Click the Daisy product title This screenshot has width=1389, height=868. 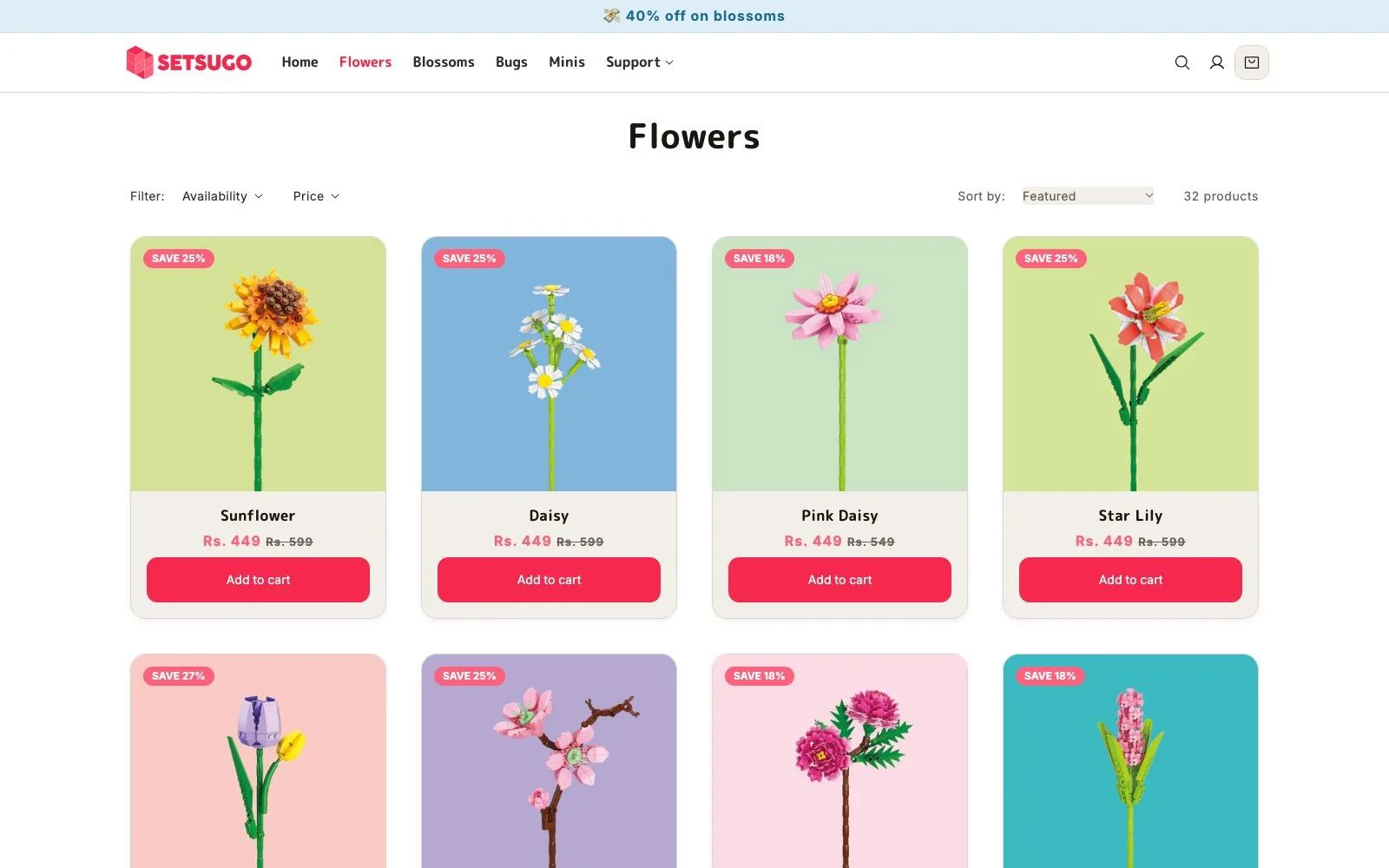549,516
